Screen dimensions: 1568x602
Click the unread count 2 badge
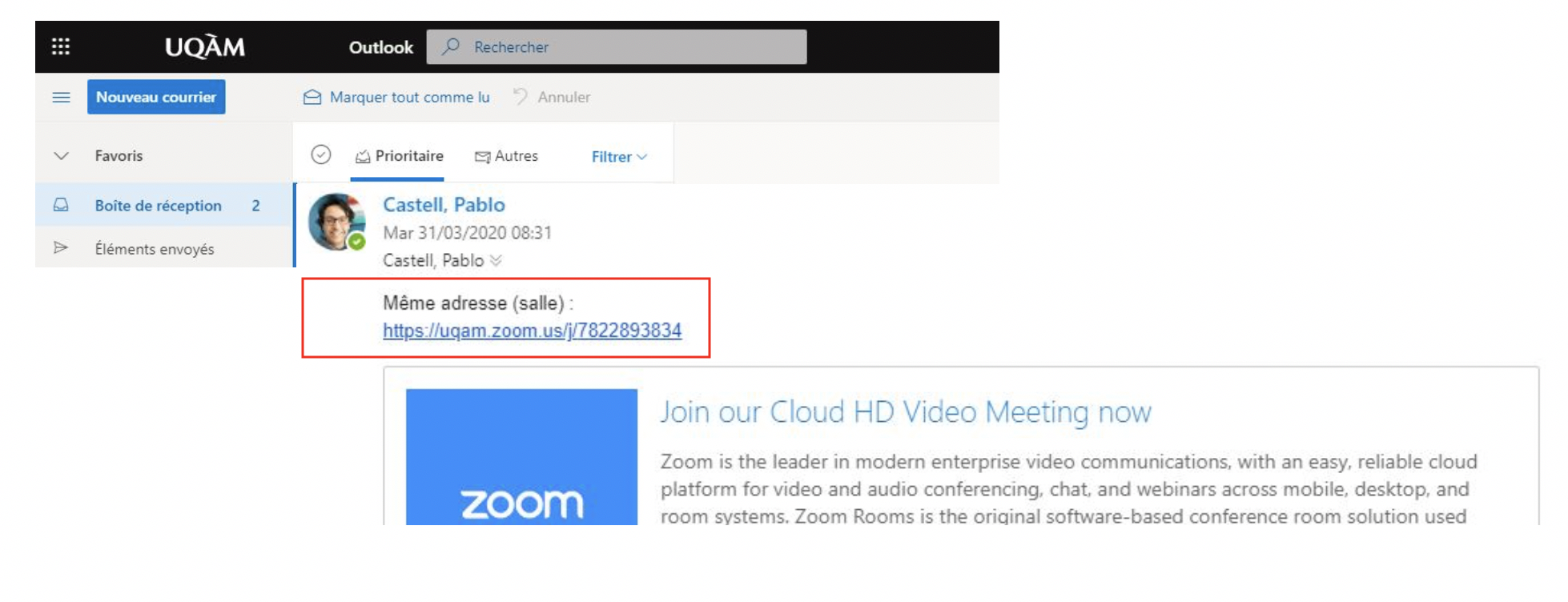click(255, 206)
